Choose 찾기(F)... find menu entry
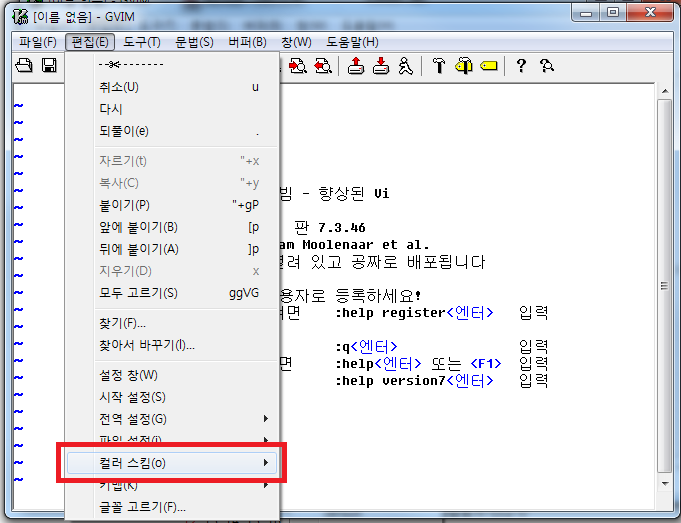This screenshot has width=681, height=523. [172, 324]
